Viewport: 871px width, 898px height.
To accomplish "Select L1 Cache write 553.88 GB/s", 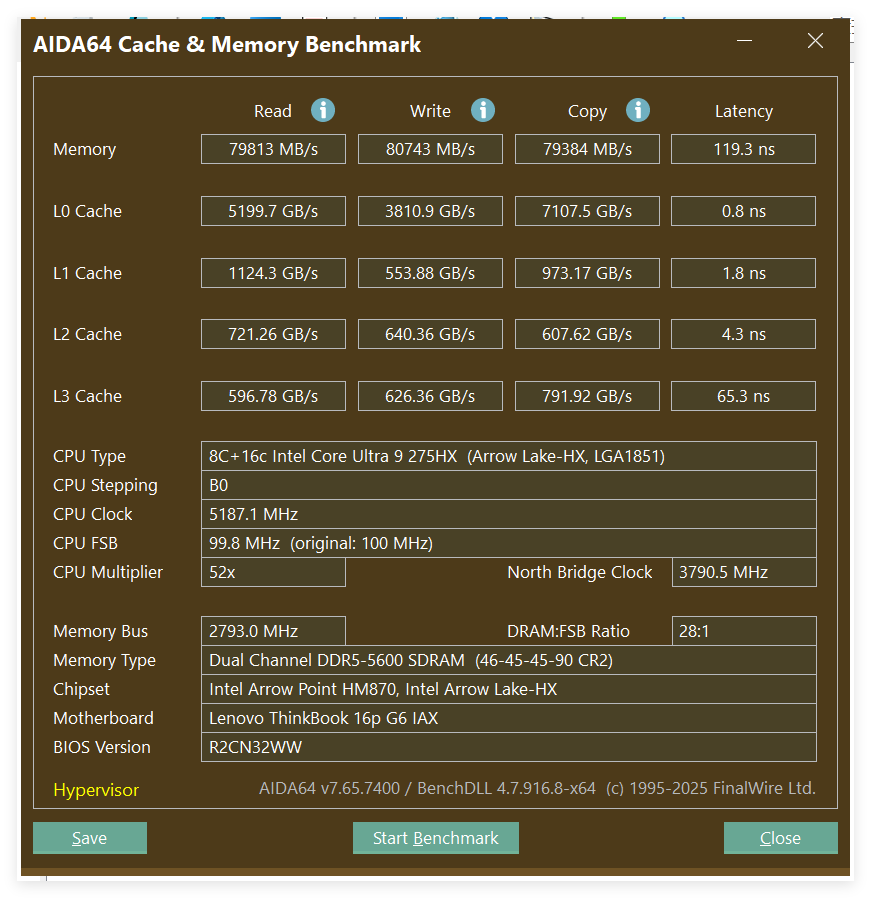I will tap(430, 273).
